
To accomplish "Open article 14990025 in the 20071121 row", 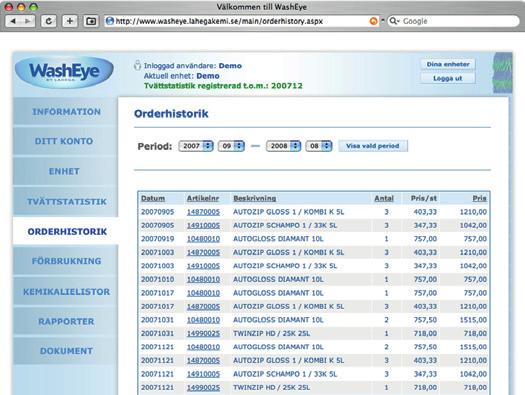I will coord(203,387).
